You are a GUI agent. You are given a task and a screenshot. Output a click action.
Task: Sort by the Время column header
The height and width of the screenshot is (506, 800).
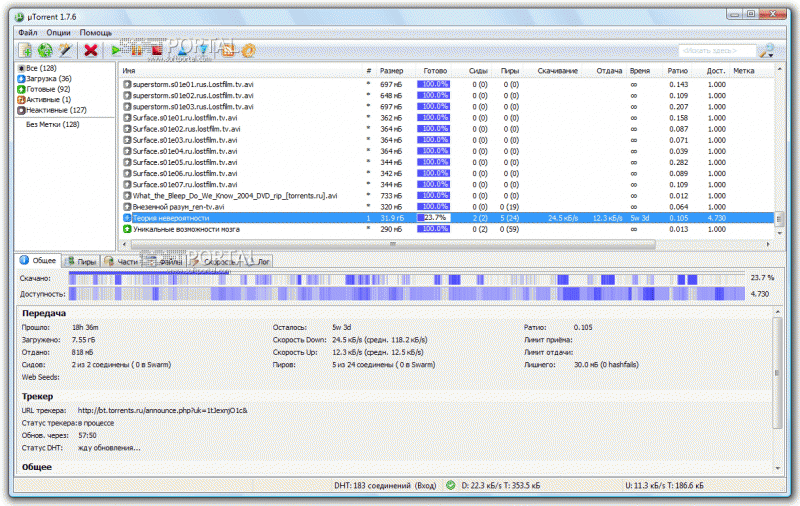(640, 70)
